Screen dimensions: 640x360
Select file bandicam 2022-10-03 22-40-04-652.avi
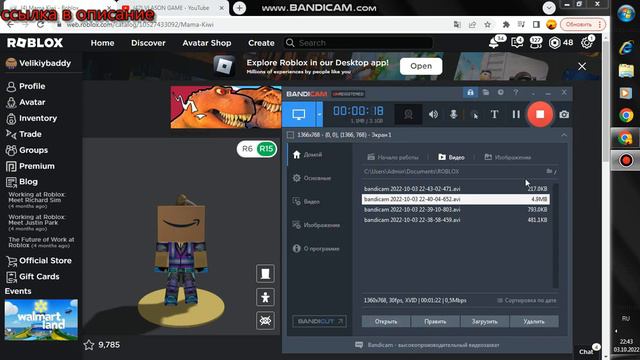coord(456,199)
